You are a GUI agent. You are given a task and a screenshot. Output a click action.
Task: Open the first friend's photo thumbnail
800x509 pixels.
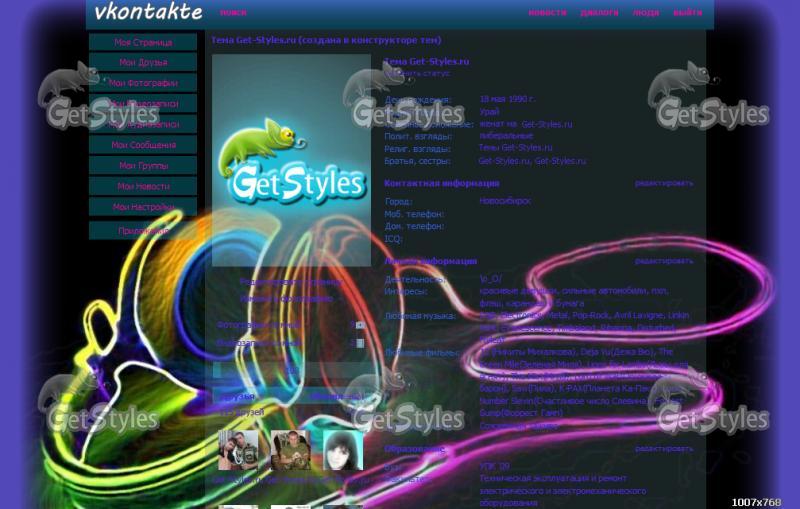pos(238,451)
